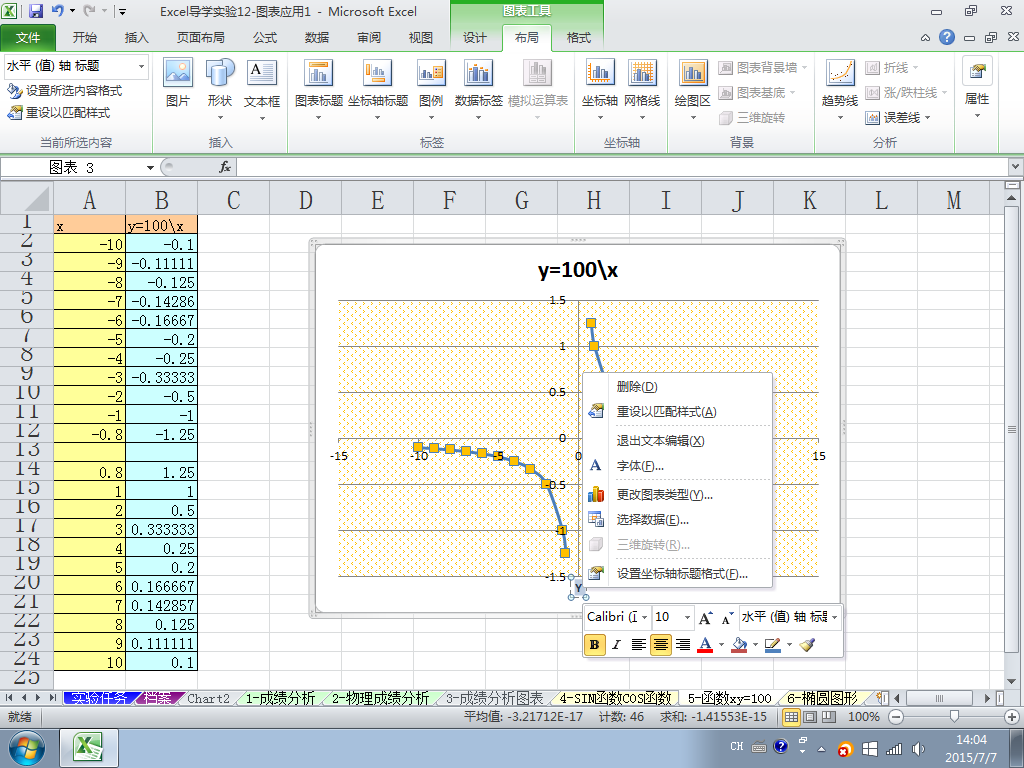Expand the 水平 (值) 轴 标题 selector in ribbon
The image size is (1024, 768).
[x=141, y=67]
